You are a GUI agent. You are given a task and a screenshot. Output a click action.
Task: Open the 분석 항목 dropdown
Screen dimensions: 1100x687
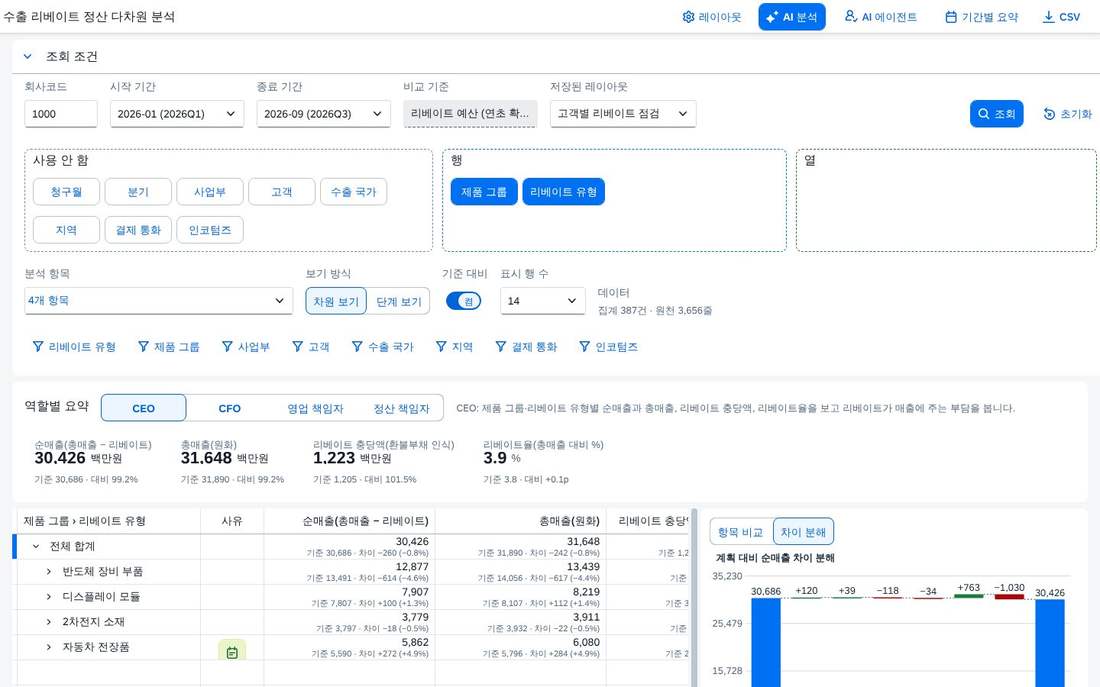(x=159, y=300)
